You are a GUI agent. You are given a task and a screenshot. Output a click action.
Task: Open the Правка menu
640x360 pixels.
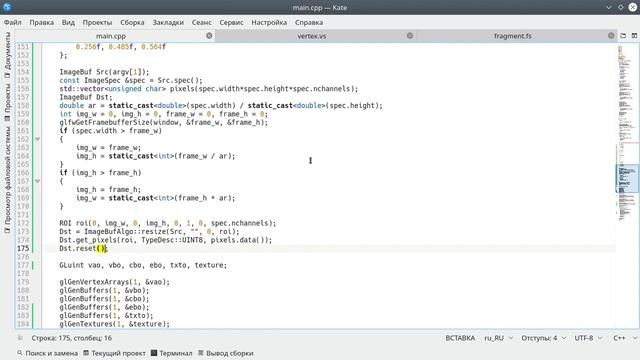42,22
